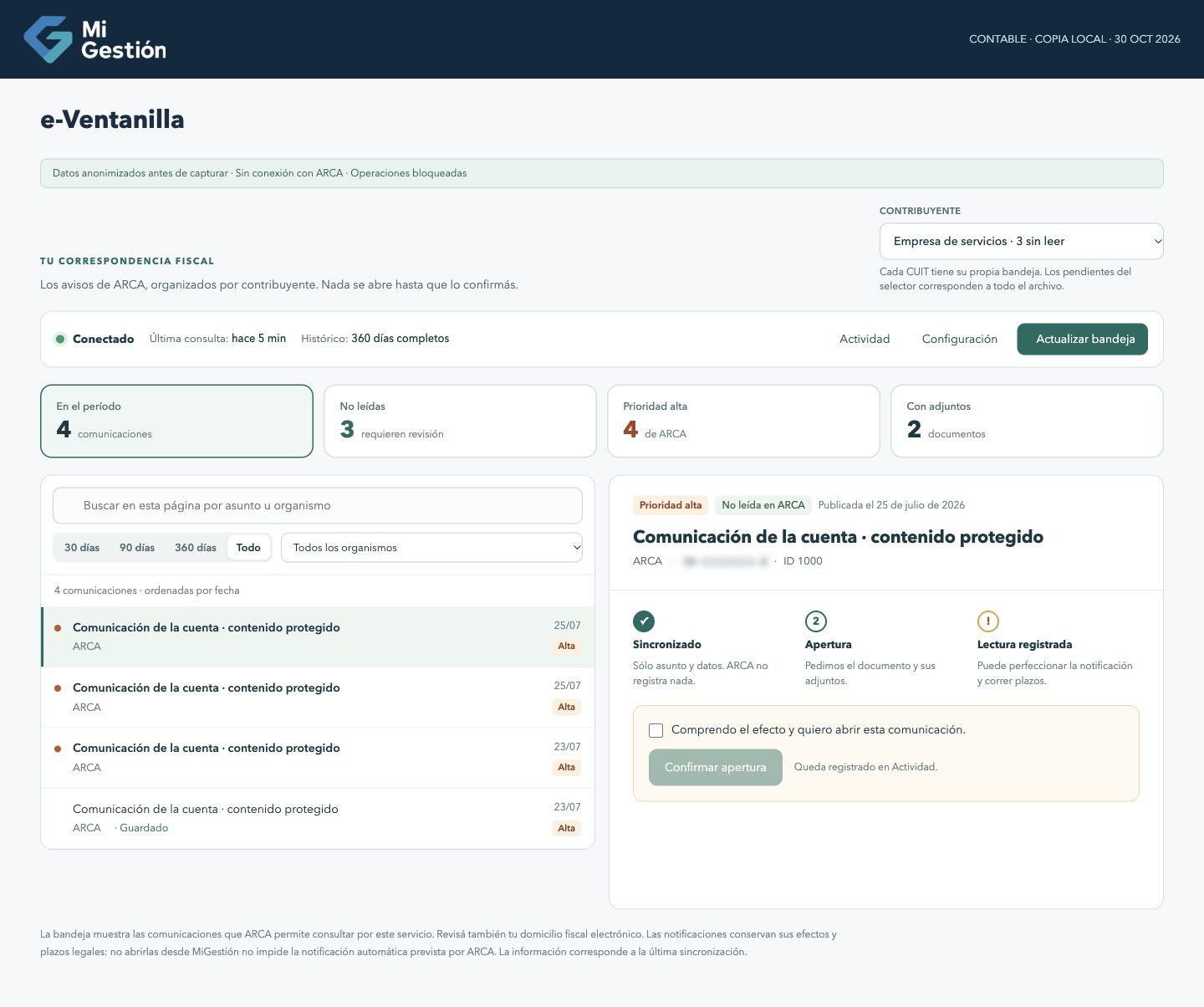The height and width of the screenshot is (1007, 1204).
Task: Click 'CONTABLE · COPIA LOCAL · 30 OCT 2026' header text
Action: click(1074, 39)
